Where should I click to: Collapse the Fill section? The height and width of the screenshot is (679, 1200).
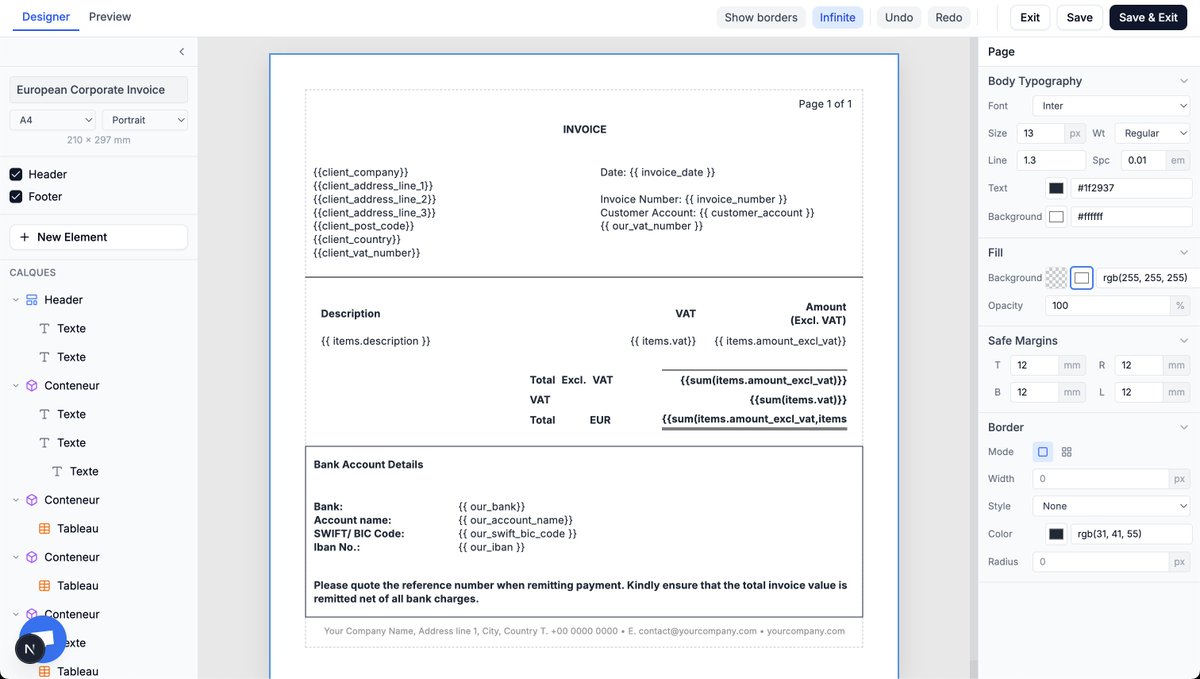pyautogui.click(x=1184, y=253)
